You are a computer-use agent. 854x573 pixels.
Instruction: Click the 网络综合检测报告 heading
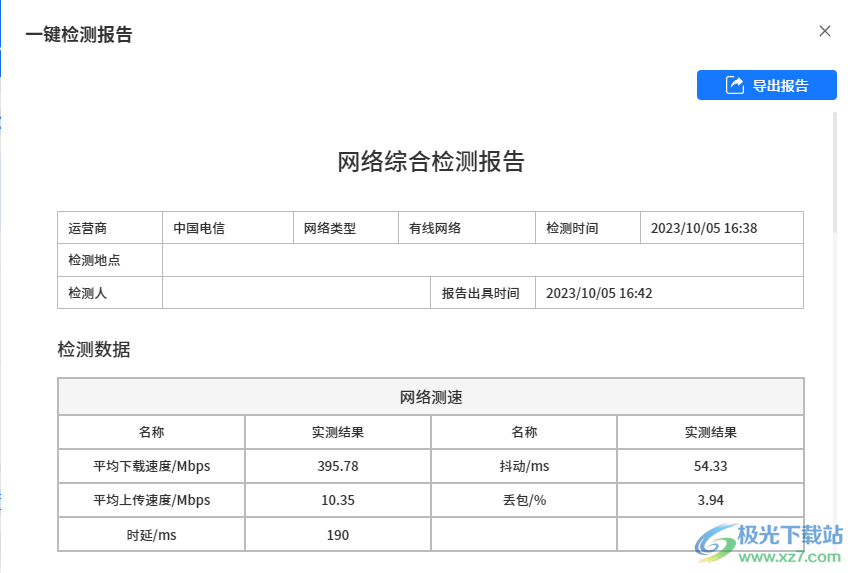[x=430, y=161]
